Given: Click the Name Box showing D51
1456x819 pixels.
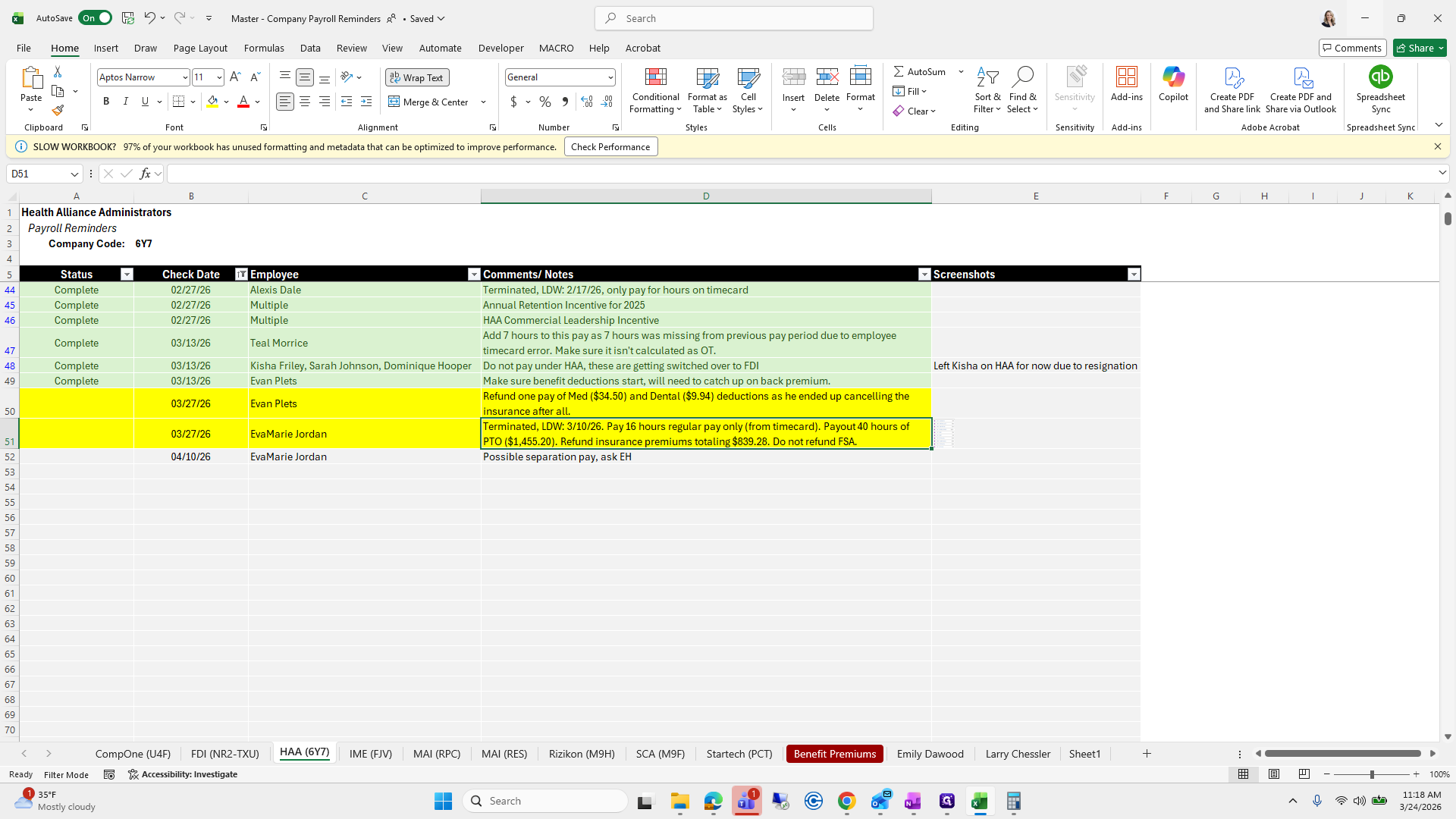Looking at the screenshot, I should click(38, 174).
